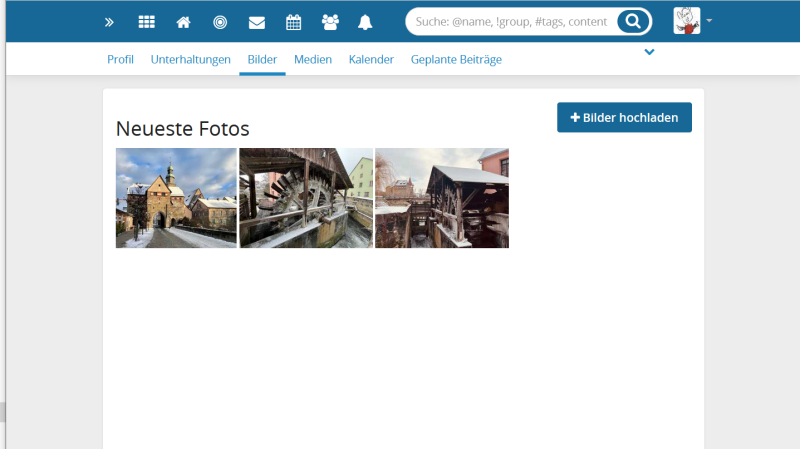Open messages via envelope icon
The image size is (800, 449).
(257, 22)
